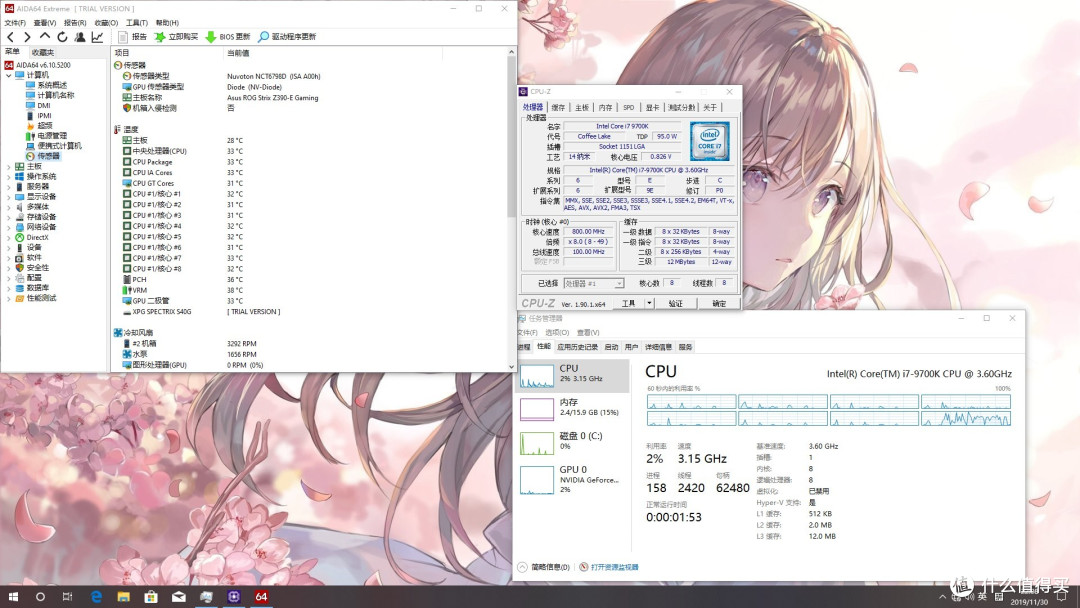Click the 驱动程序更新 driver update button
Screen dimensions: 1080x608
point(287,37)
